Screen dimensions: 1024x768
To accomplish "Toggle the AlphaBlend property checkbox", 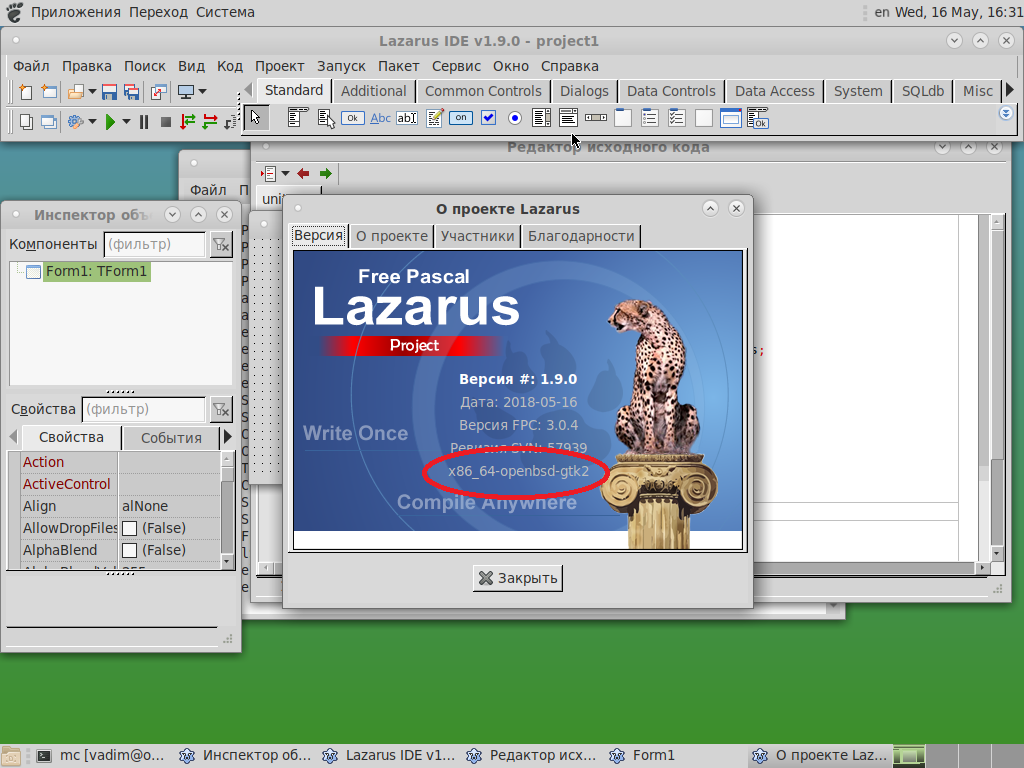I will coord(129,550).
